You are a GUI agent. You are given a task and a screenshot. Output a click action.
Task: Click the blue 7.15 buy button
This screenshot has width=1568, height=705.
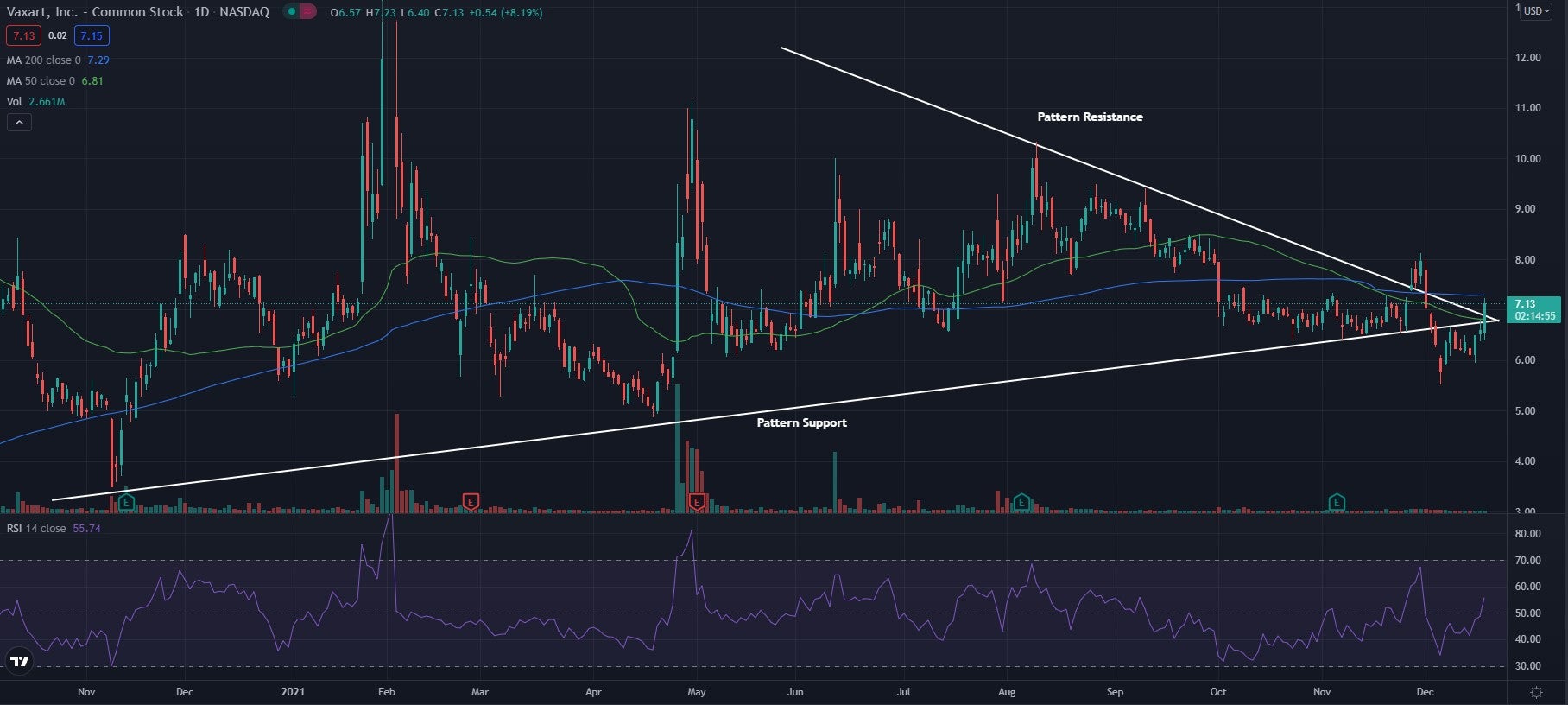(x=91, y=35)
